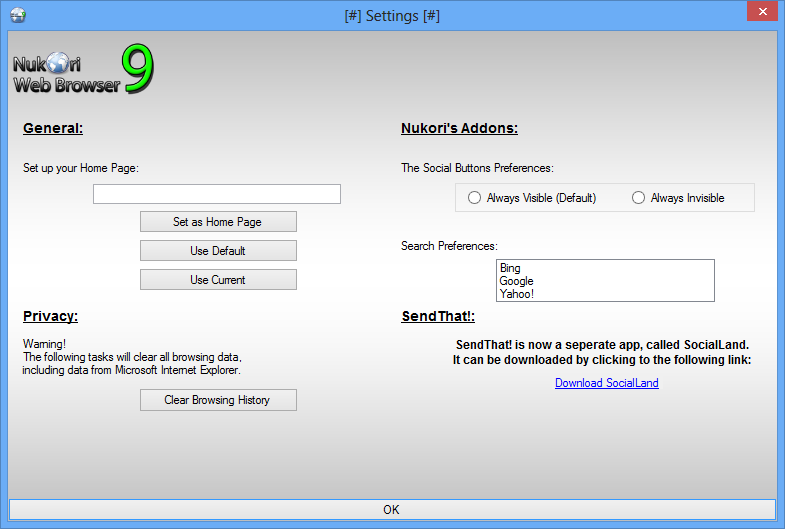The image size is (785, 529).
Task: Click Use Default button
Action: [218, 251]
